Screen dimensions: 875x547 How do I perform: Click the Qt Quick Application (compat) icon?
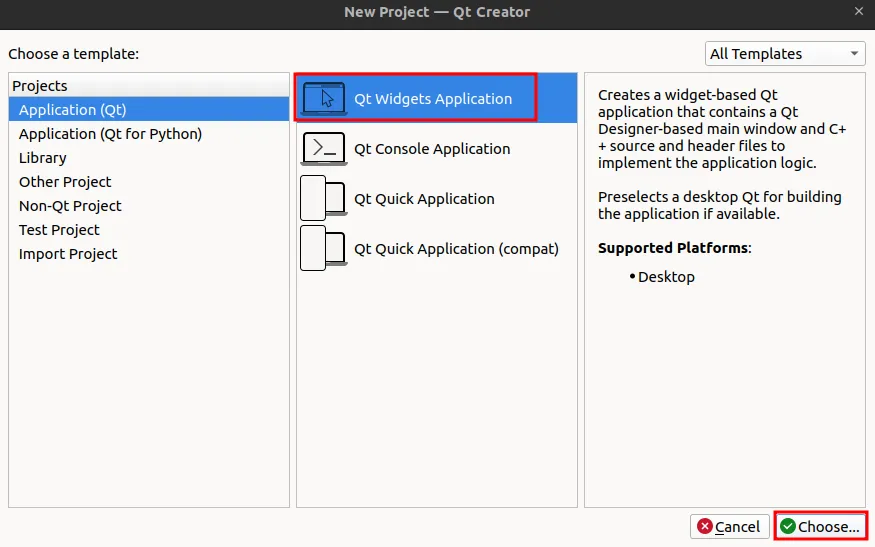tap(324, 248)
